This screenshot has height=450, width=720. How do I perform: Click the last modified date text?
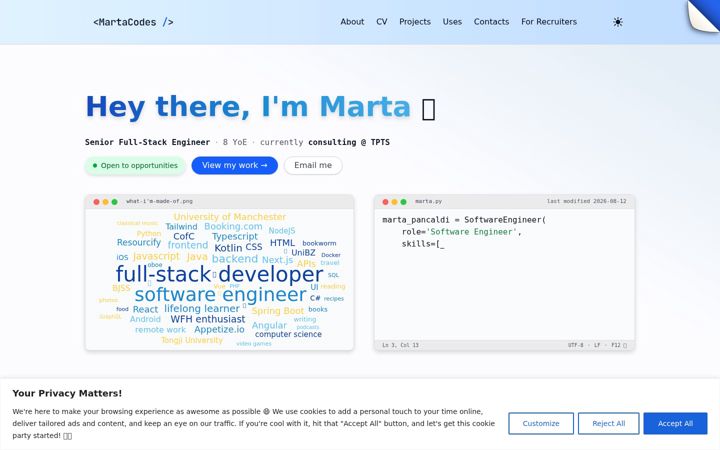(x=586, y=201)
